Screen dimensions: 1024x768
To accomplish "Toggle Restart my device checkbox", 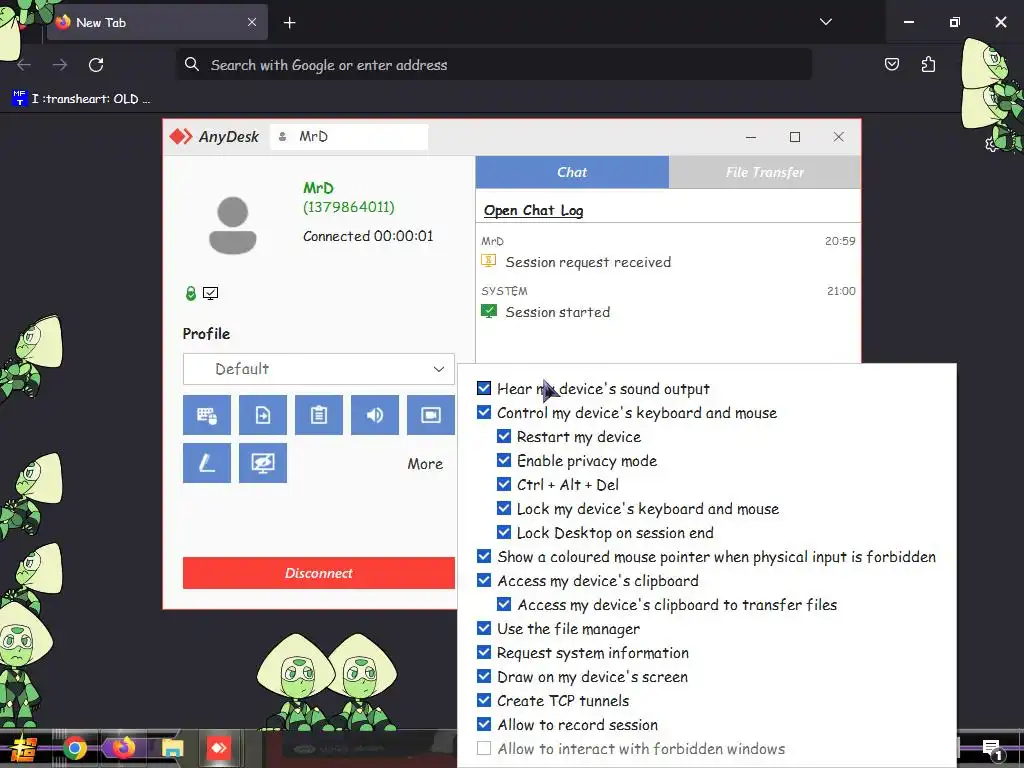I will (x=504, y=436).
